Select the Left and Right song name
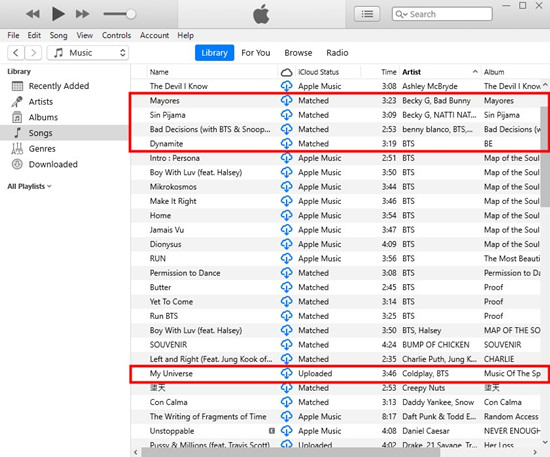The image size is (550, 457). 211,359
